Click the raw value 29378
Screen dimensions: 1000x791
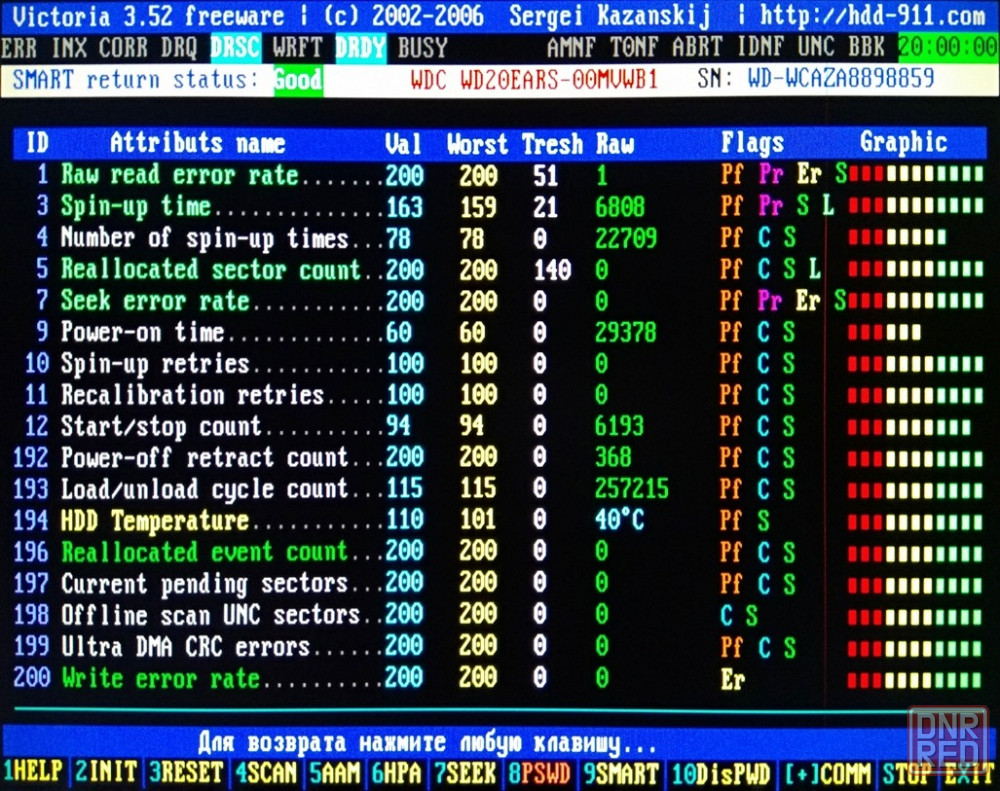626,332
